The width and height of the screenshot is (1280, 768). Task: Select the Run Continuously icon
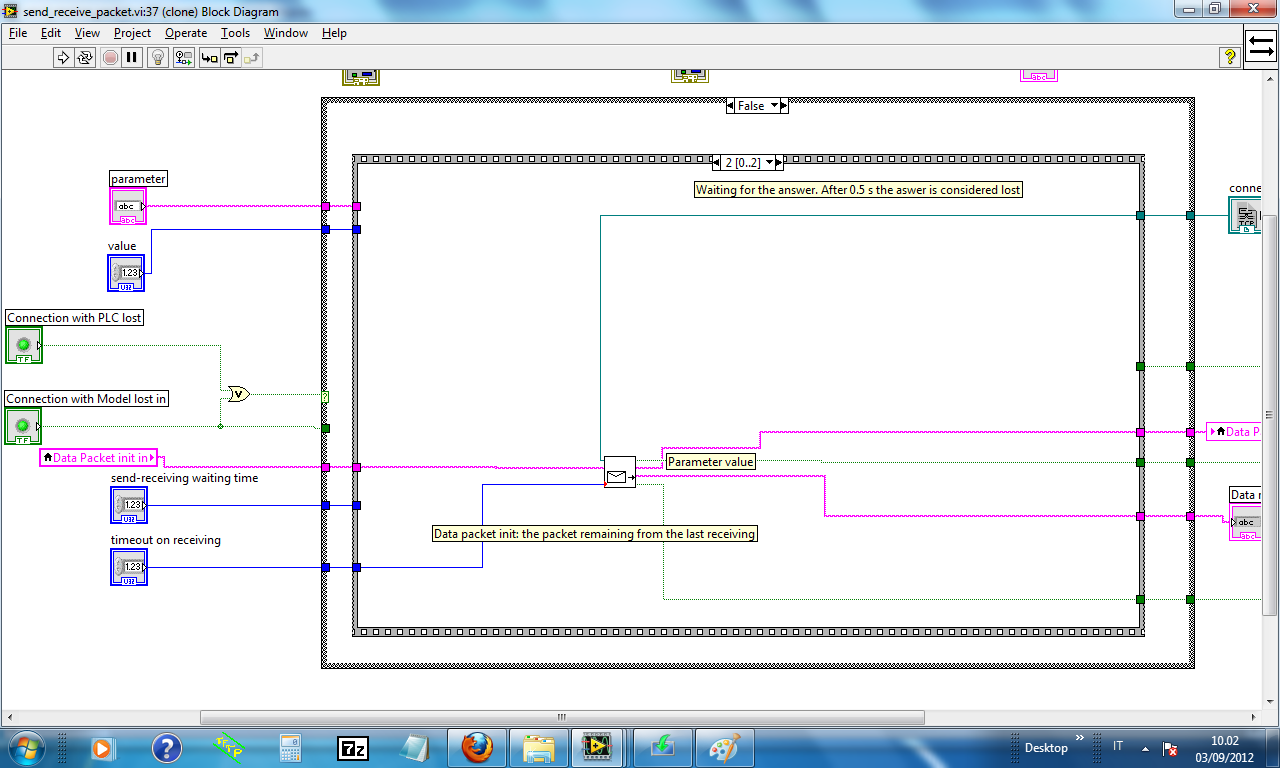click(x=85, y=57)
